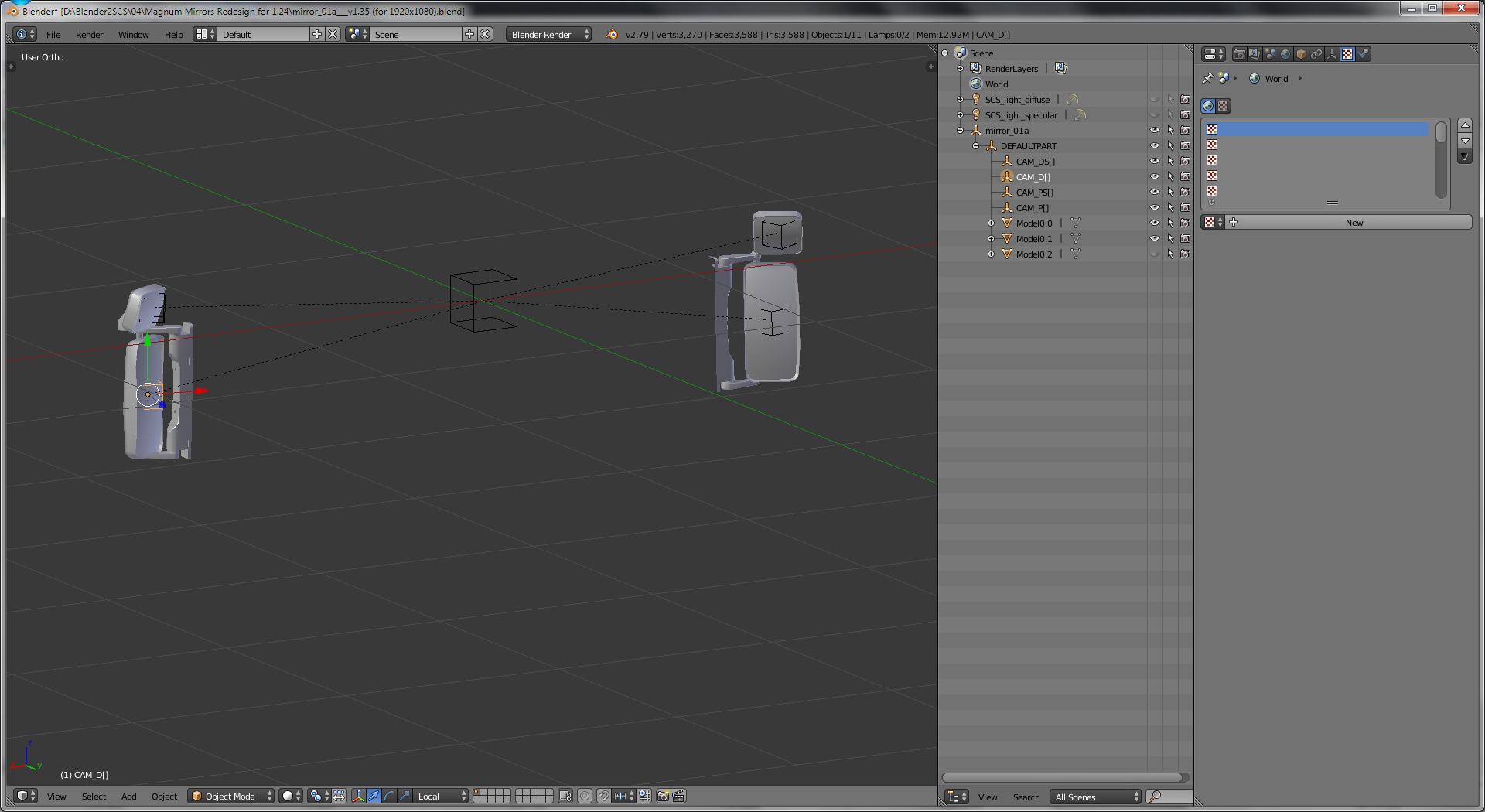Screen dimensions: 1485x812
Task: Toggle snap during transform magnet icon
Action: coord(603,796)
